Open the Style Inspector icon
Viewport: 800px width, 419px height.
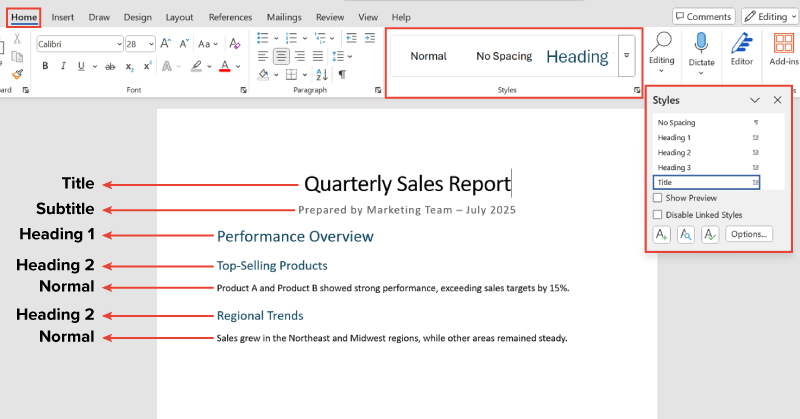(x=686, y=234)
